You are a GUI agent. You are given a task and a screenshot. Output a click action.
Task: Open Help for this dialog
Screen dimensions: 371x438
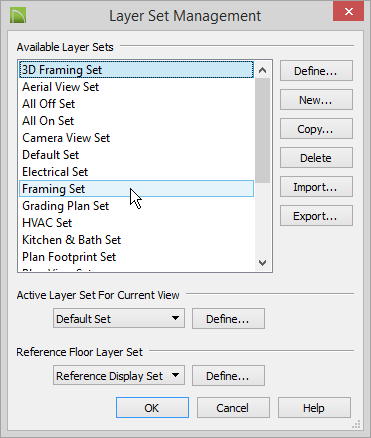click(314, 408)
